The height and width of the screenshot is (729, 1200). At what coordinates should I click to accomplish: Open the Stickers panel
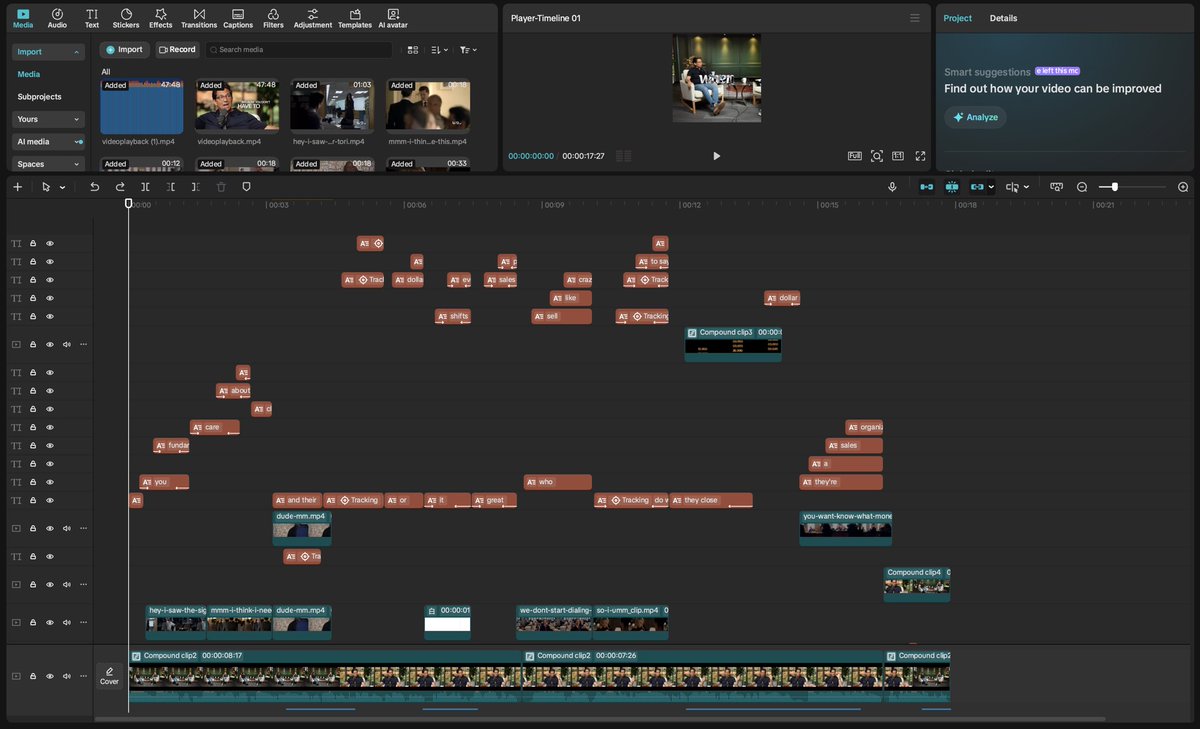126,17
